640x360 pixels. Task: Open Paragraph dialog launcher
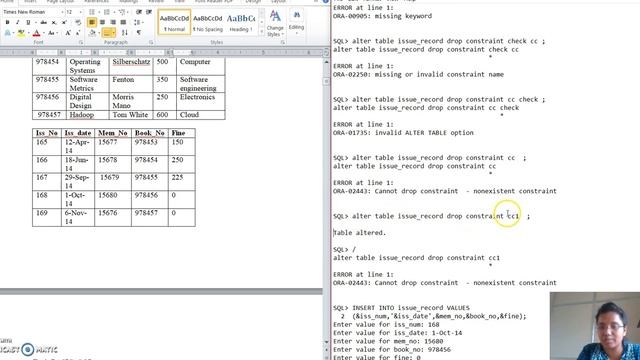pyautogui.click(x=151, y=42)
